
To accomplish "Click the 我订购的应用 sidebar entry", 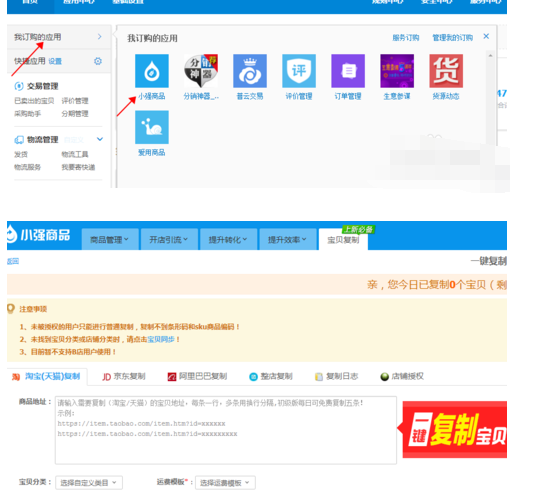I will coord(58,37).
